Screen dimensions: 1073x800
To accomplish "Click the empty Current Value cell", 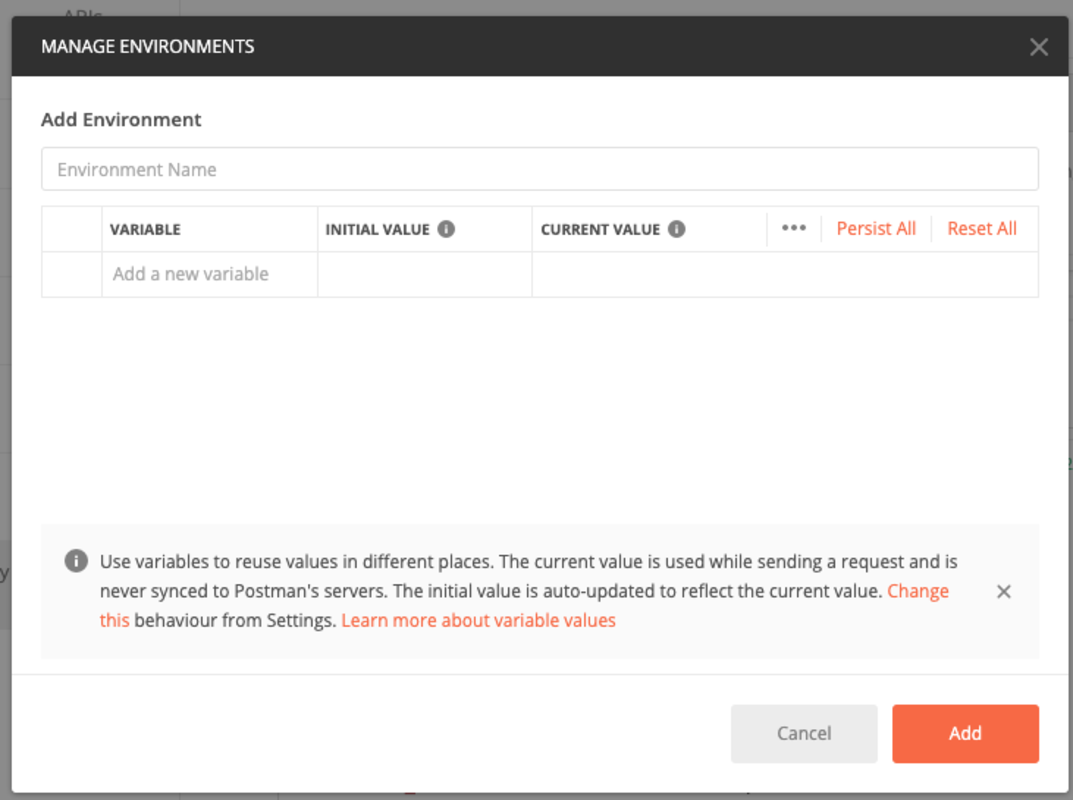I will 785,274.
